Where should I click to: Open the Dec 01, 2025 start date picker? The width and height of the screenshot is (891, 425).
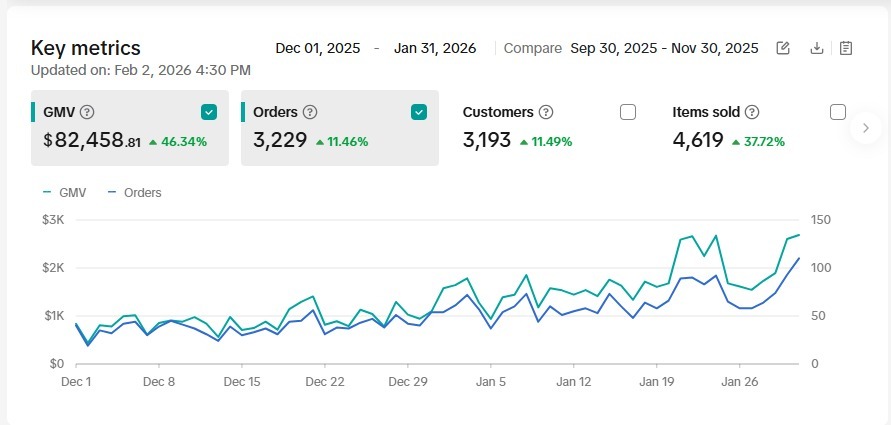coord(317,48)
